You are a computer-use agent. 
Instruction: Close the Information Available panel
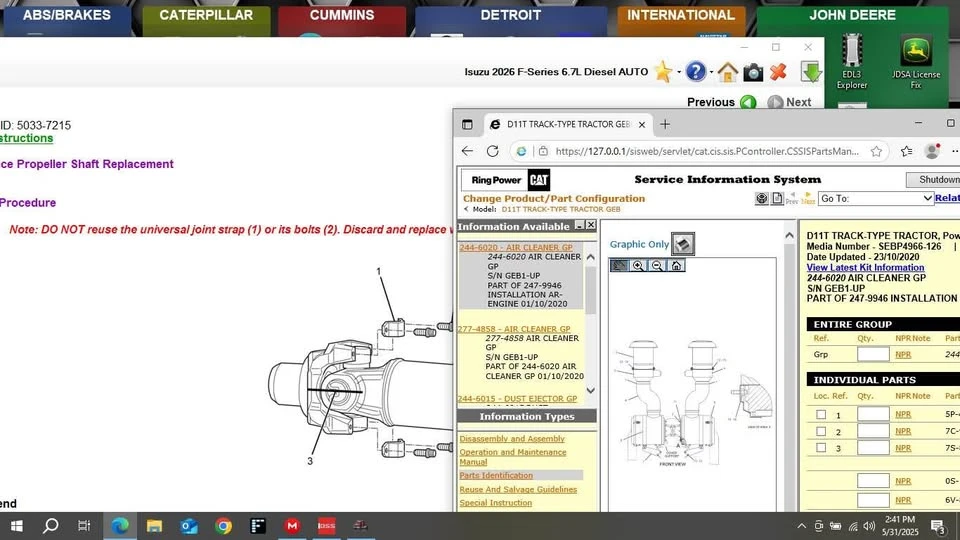click(591, 226)
